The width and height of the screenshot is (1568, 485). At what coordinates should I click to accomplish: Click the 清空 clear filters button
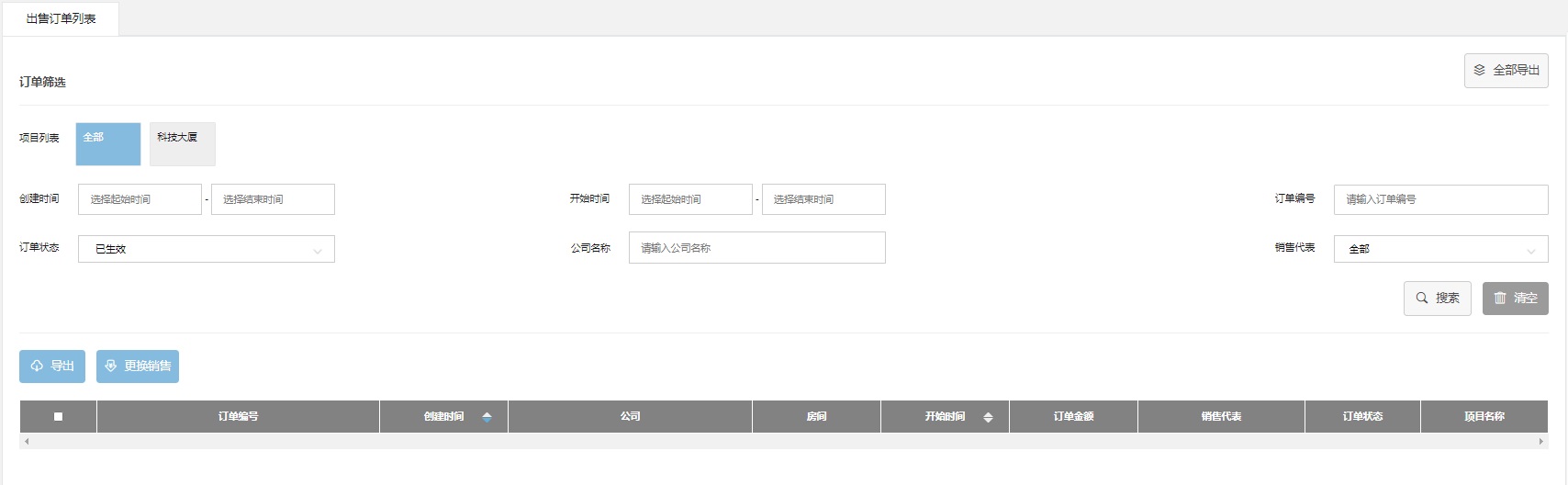click(x=1515, y=299)
